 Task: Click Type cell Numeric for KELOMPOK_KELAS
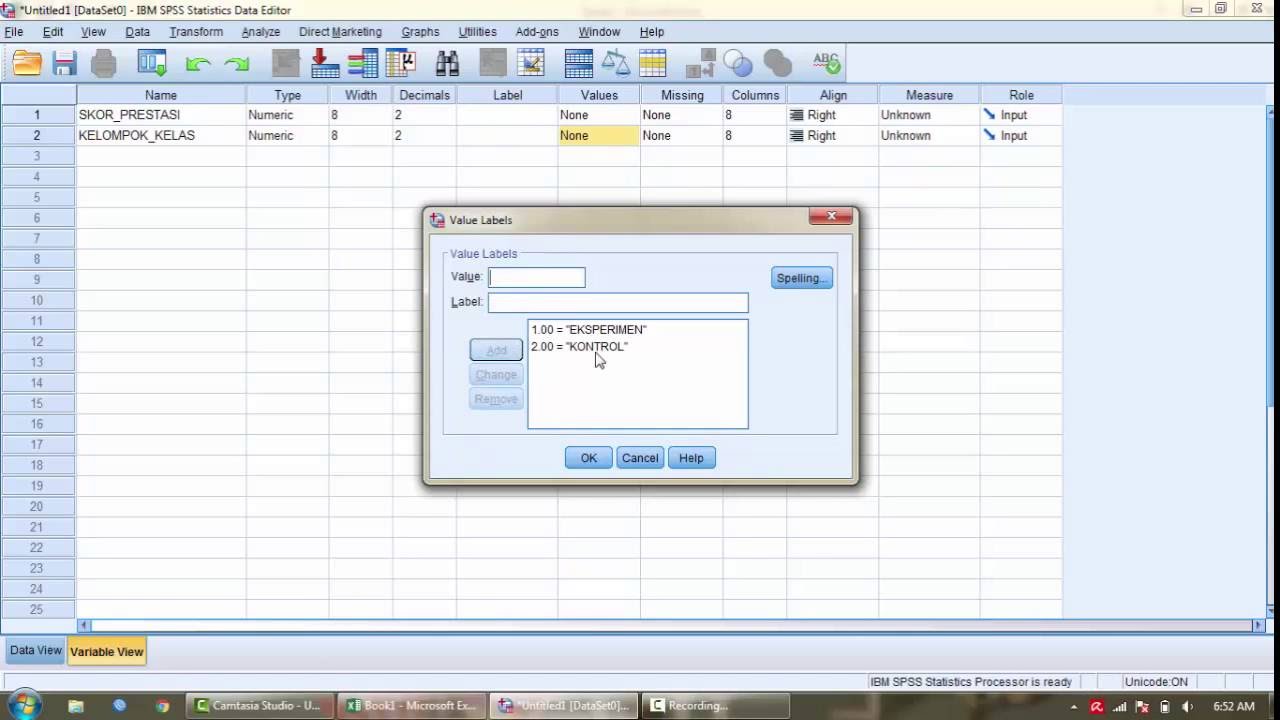pyautogui.click(x=287, y=135)
